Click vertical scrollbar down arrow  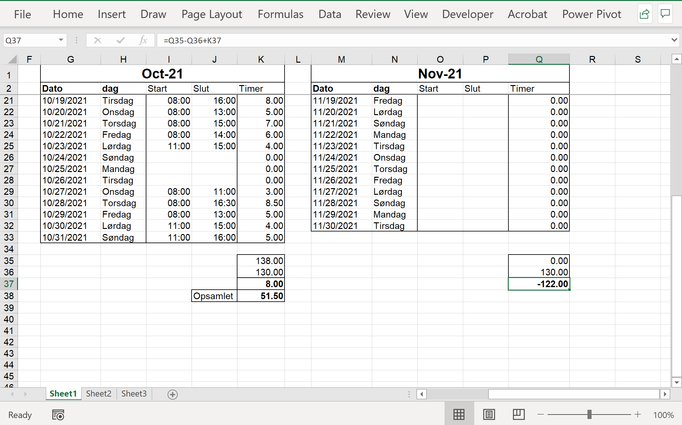point(676,382)
